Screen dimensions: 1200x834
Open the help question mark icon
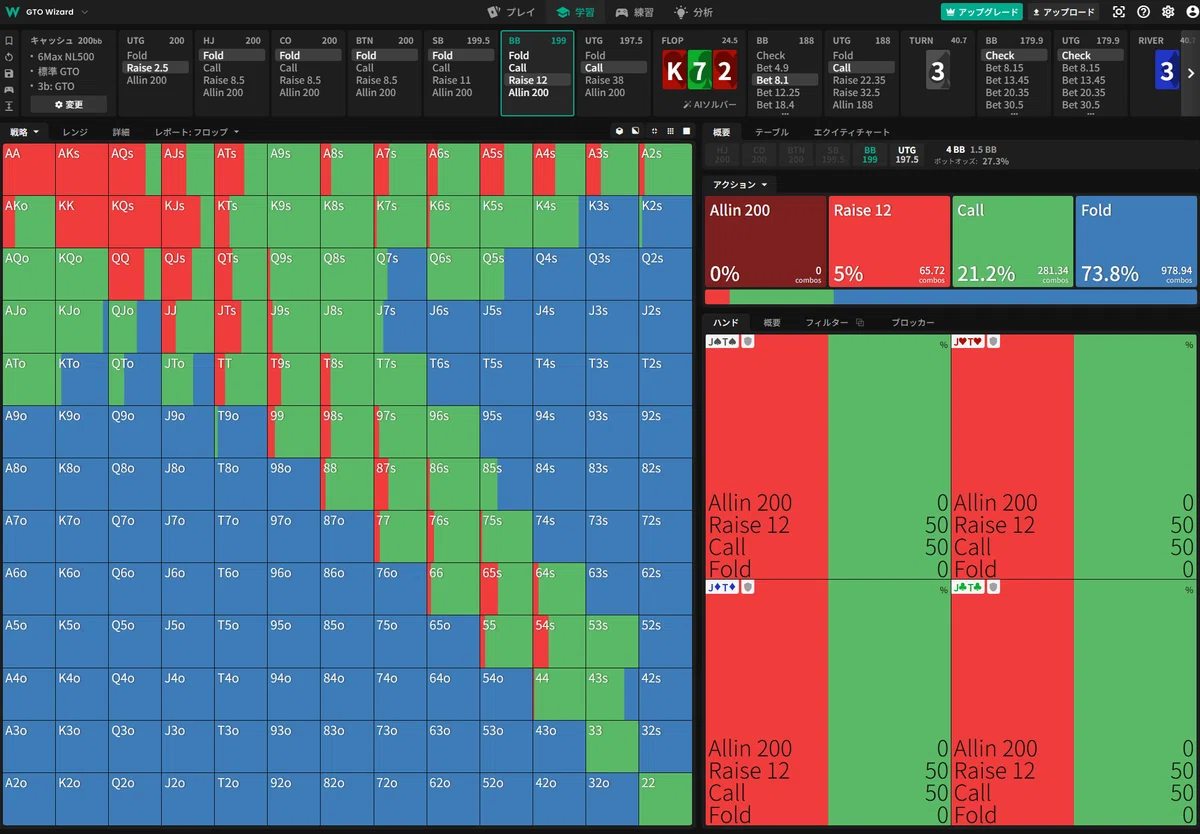1143,12
